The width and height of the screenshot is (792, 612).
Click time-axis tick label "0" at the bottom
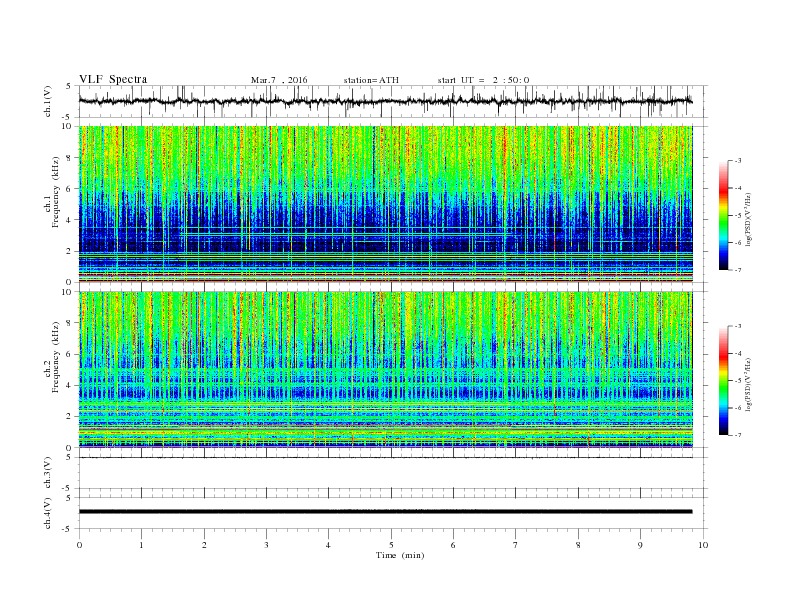(79, 545)
